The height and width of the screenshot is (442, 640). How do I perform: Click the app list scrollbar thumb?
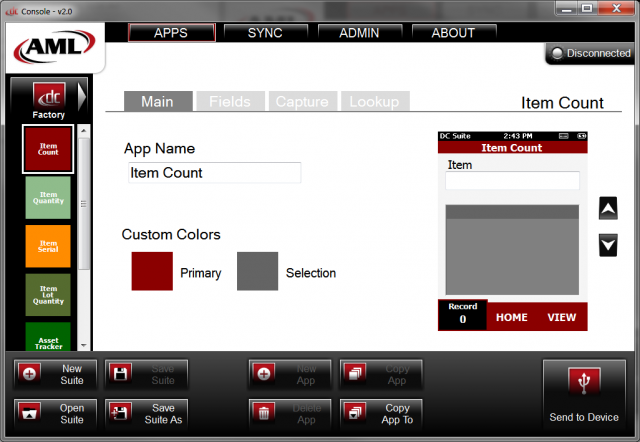point(84,204)
